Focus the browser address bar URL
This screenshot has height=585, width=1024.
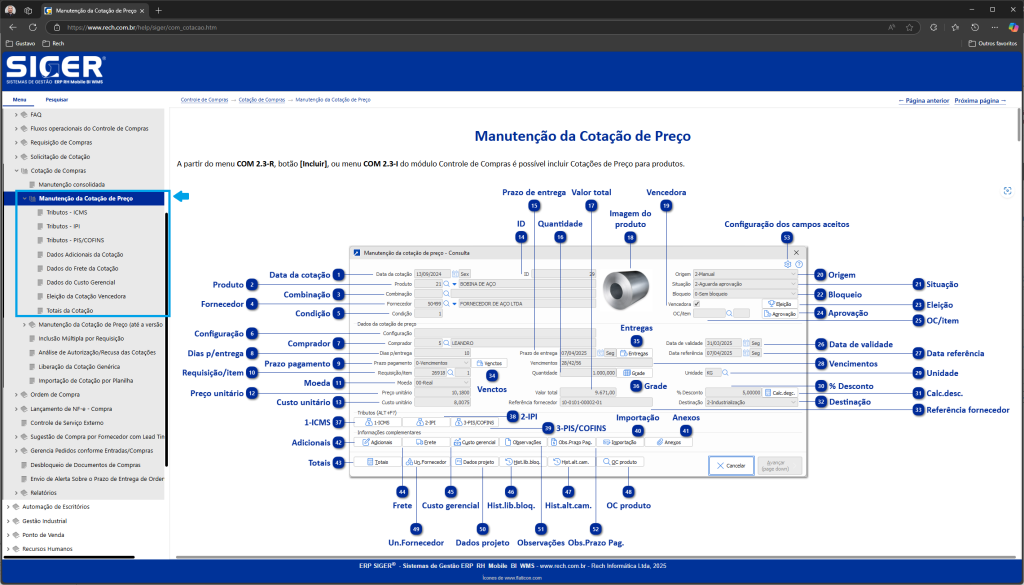click(142, 27)
